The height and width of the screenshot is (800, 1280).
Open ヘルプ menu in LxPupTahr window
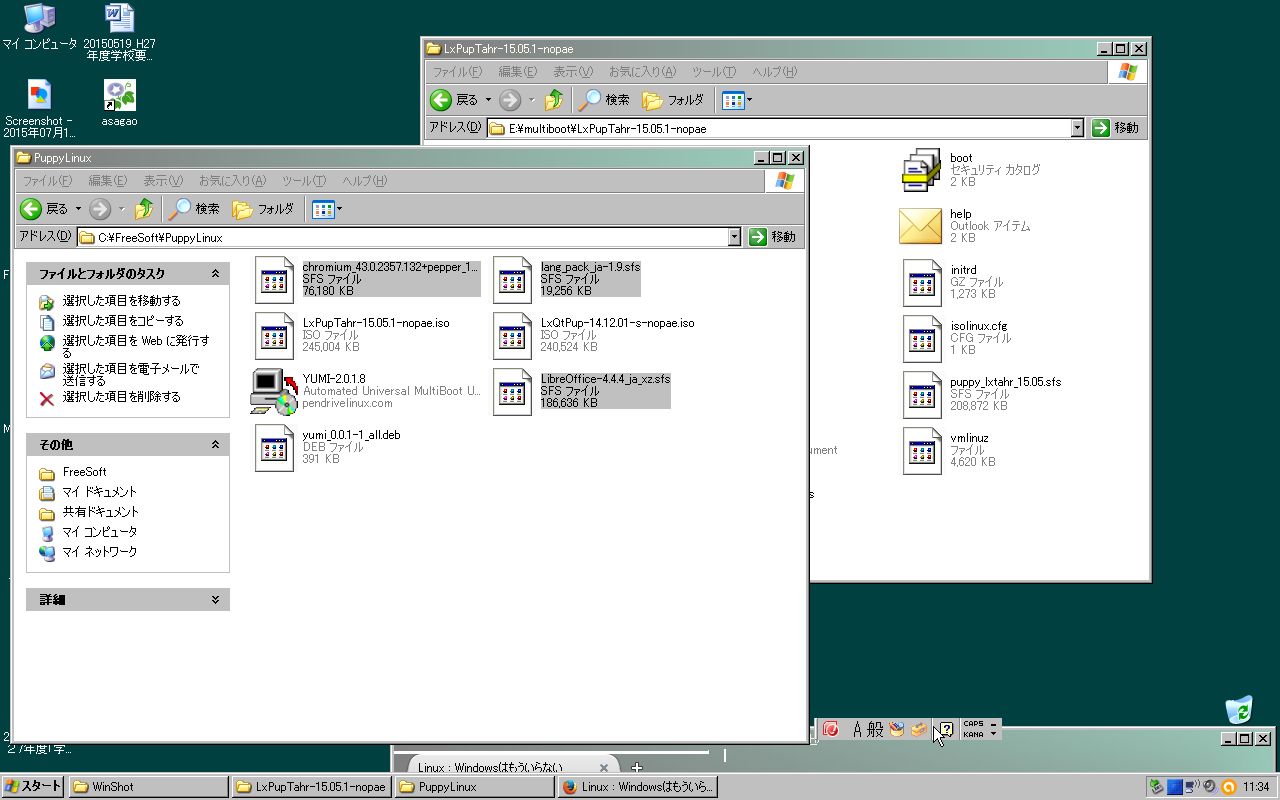pyautogui.click(x=774, y=72)
